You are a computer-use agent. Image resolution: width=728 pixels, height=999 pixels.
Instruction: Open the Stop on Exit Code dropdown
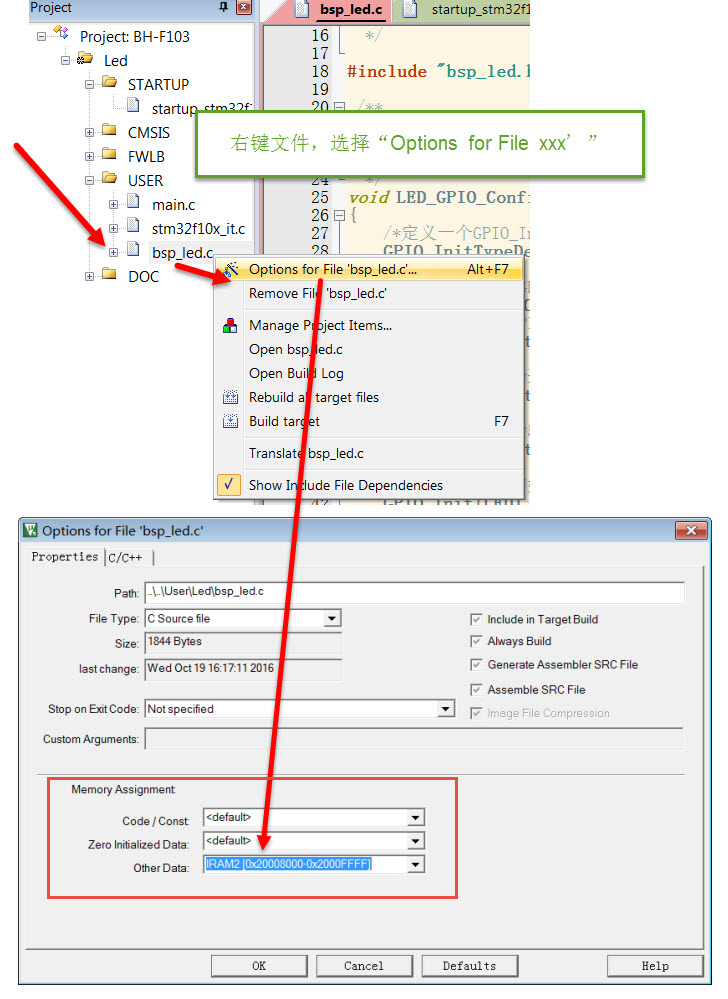click(x=445, y=709)
